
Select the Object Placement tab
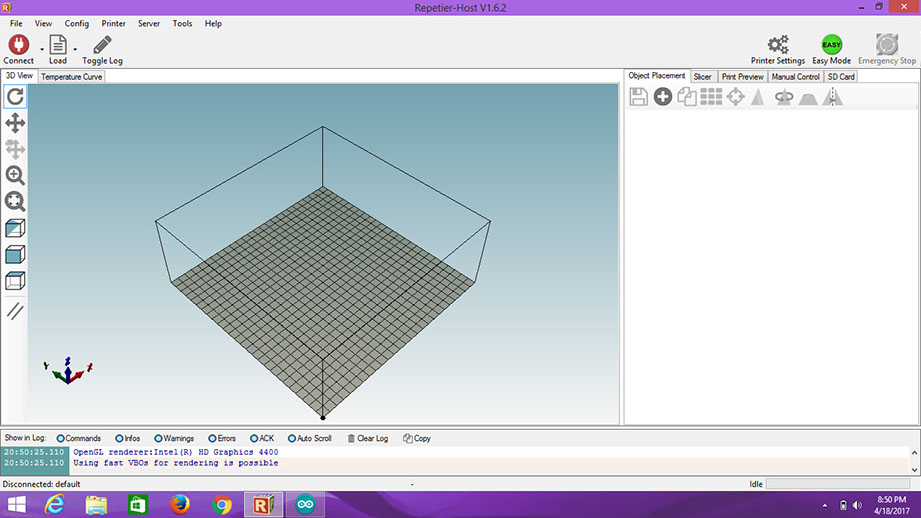point(657,76)
